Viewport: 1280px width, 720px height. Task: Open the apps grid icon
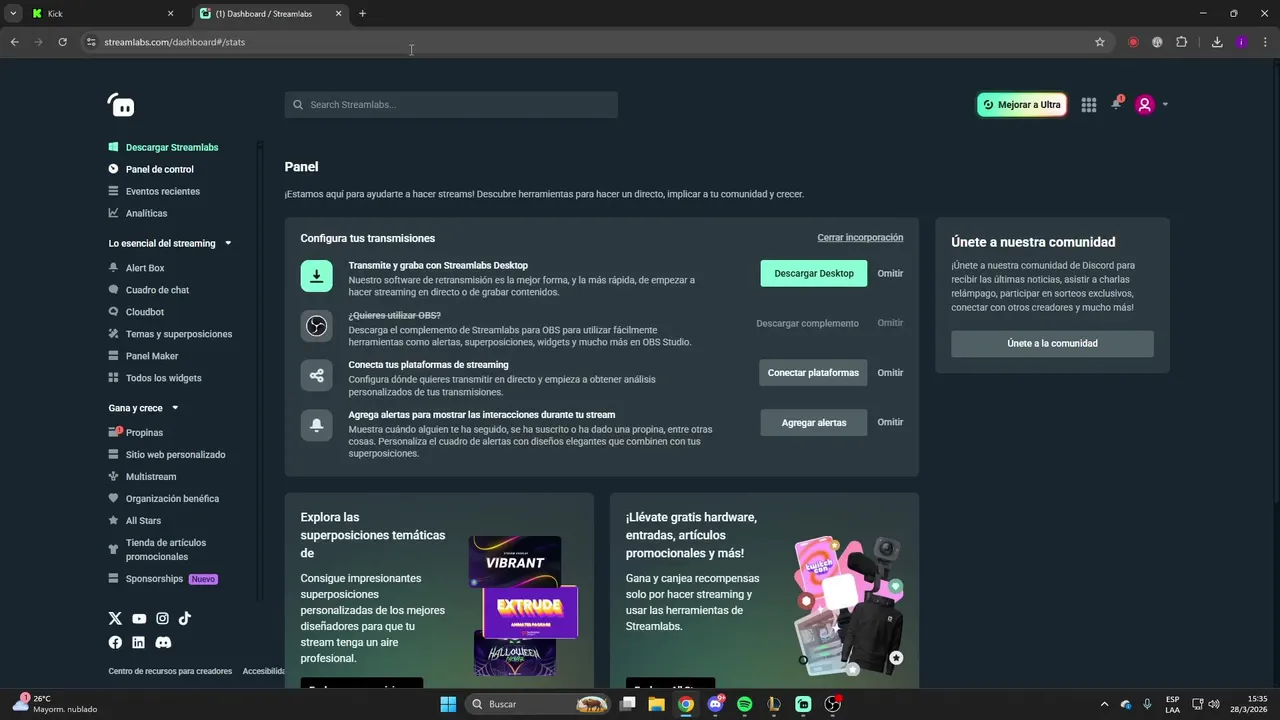point(1089,105)
